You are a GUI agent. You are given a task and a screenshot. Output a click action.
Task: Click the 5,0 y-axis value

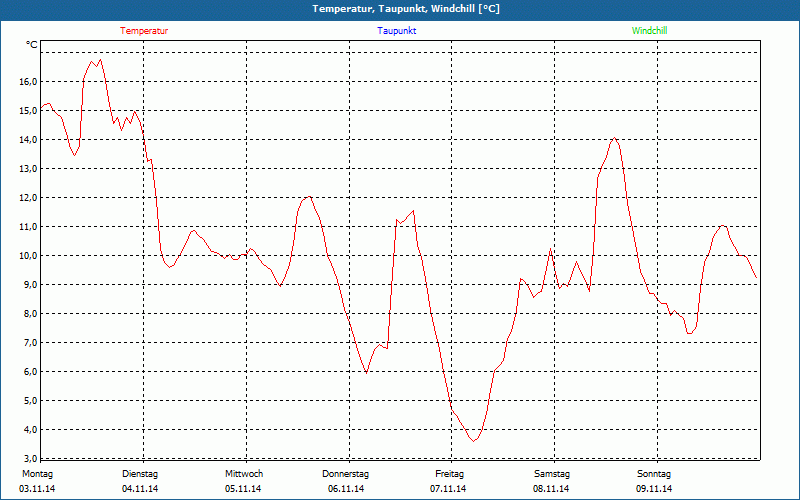click(x=32, y=401)
